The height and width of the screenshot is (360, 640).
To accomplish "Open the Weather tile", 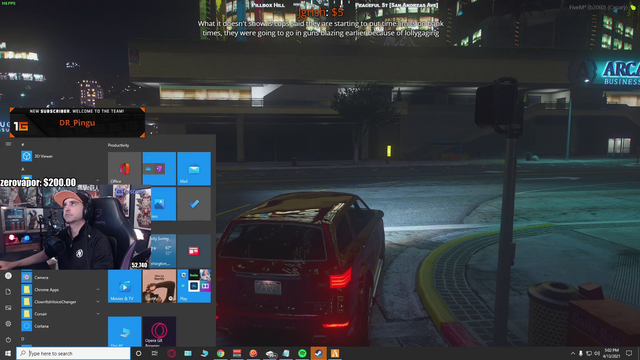I will coord(163,251).
